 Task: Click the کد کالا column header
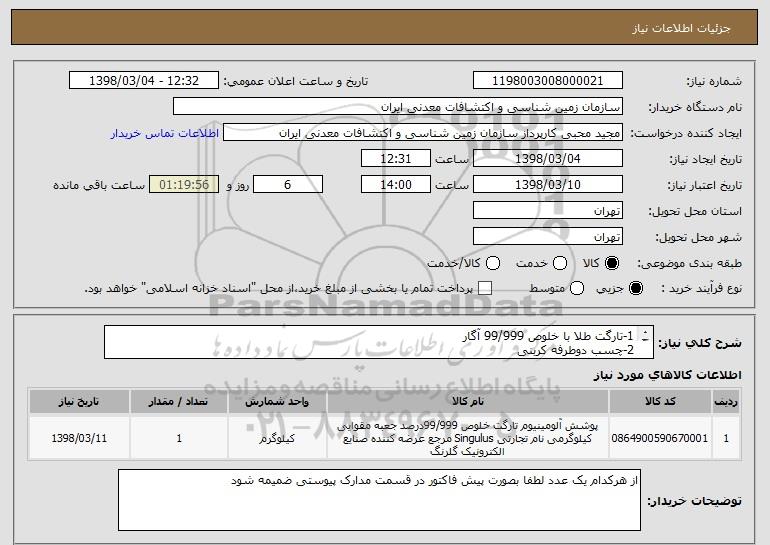pyautogui.click(x=660, y=402)
